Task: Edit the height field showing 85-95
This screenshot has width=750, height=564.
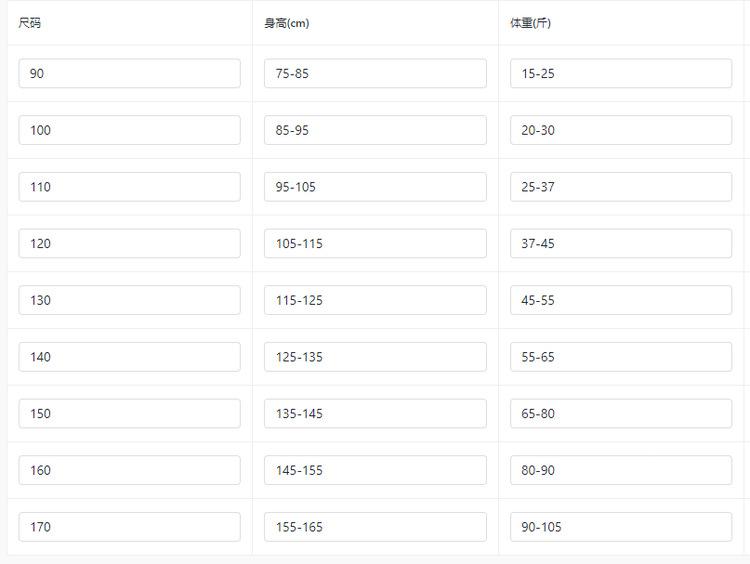Action: coord(375,130)
